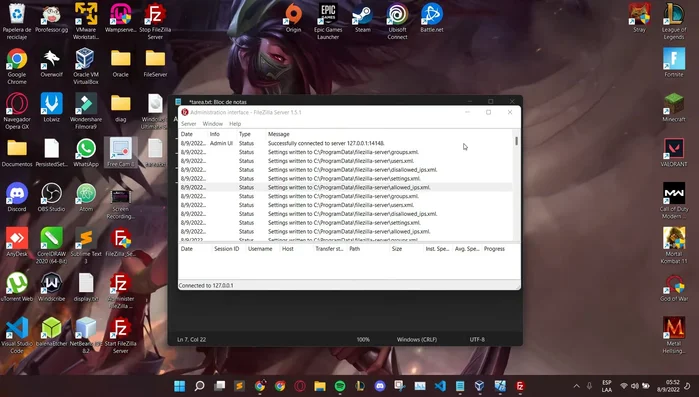Open Wampserver desktop shortcut
Viewport: 699px width, 397px height.
(x=120, y=18)
